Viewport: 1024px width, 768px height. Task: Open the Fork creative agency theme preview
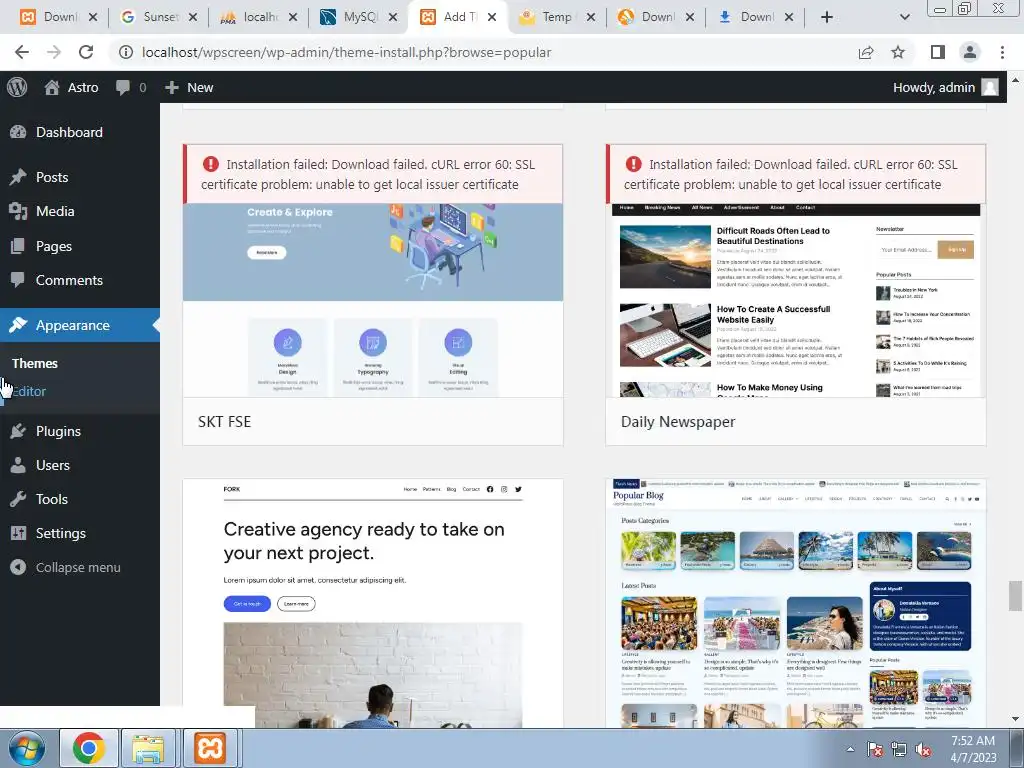coord(373,603)
